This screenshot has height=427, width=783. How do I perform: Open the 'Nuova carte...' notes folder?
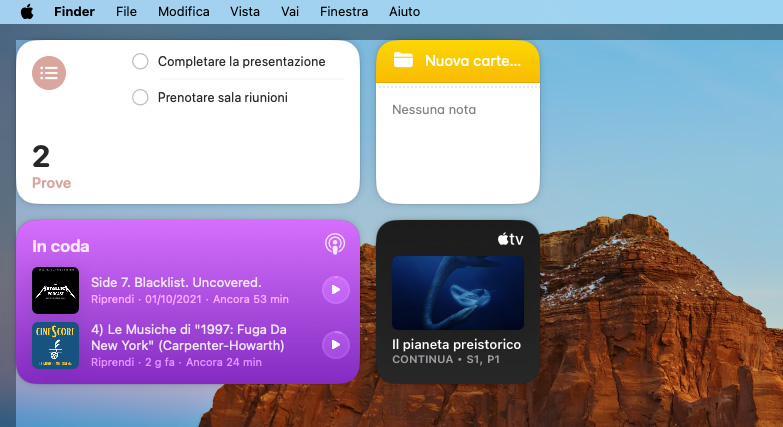pos(473,61)
